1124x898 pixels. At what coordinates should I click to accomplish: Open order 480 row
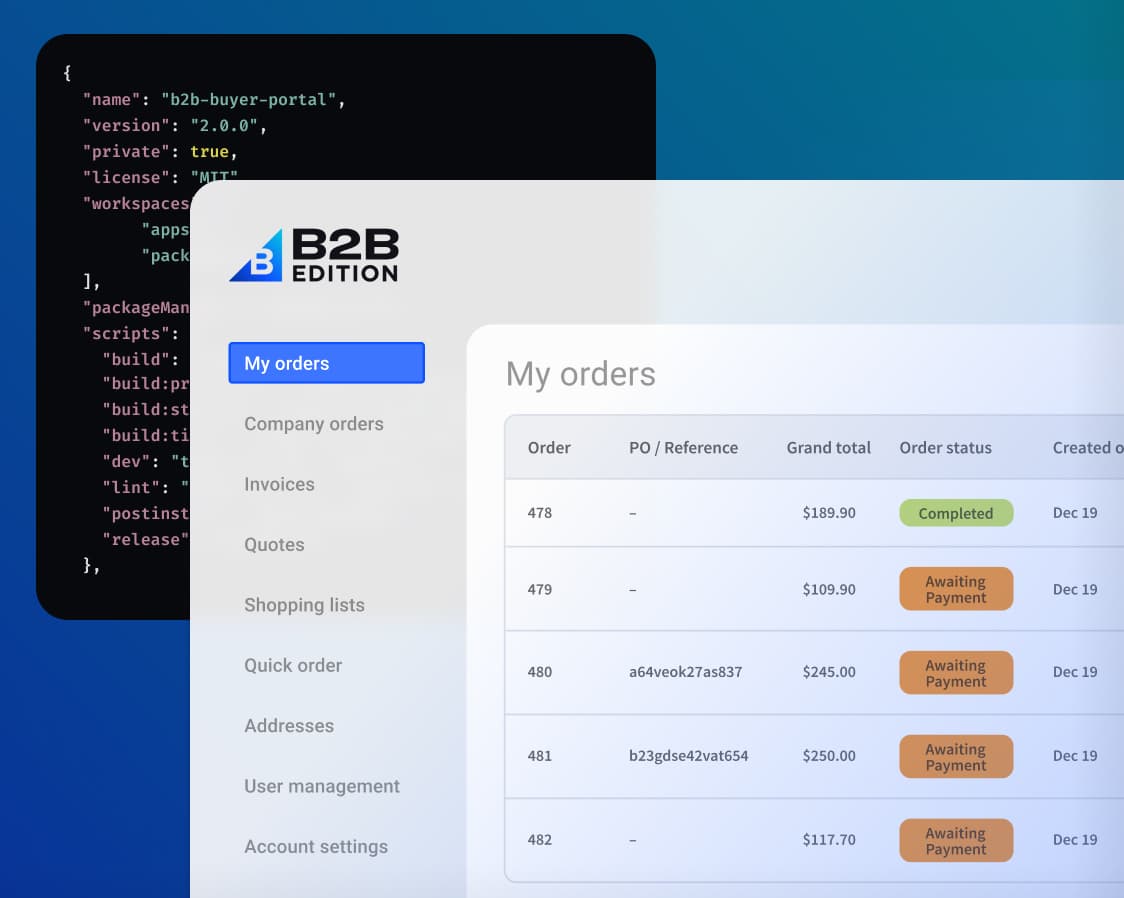540,672
